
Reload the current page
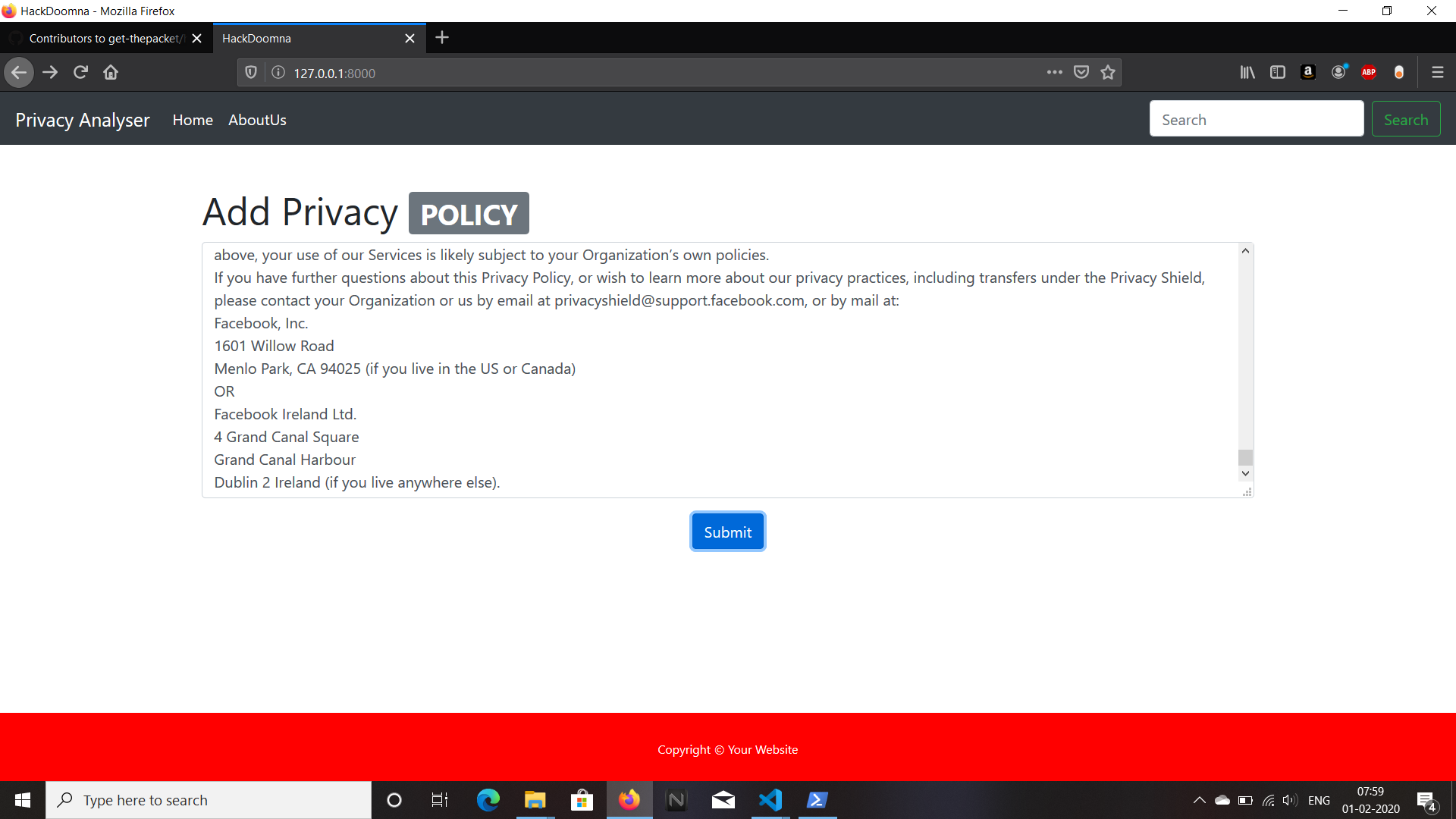80,73
